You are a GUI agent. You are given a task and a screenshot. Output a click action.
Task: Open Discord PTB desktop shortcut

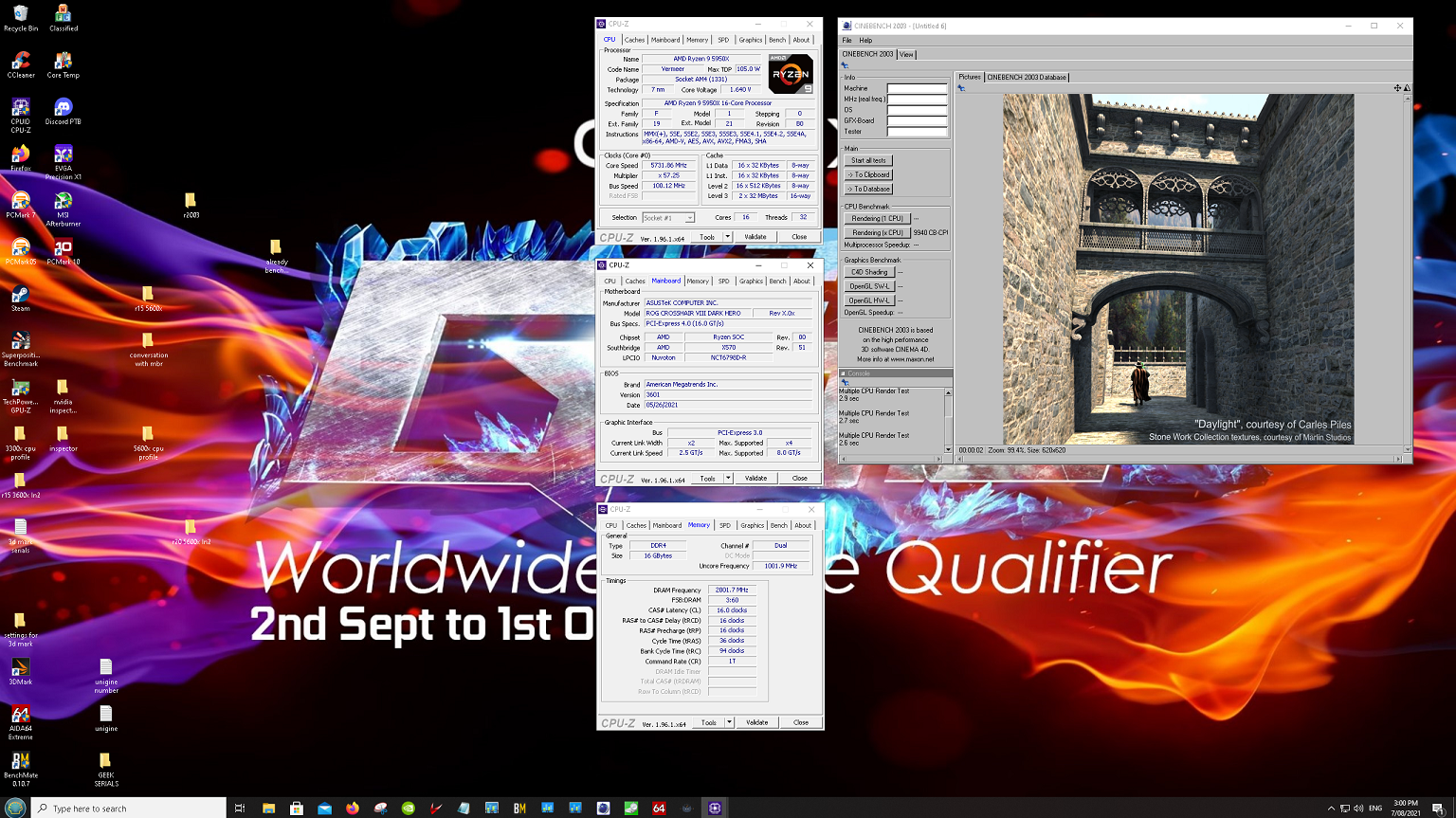64,112
